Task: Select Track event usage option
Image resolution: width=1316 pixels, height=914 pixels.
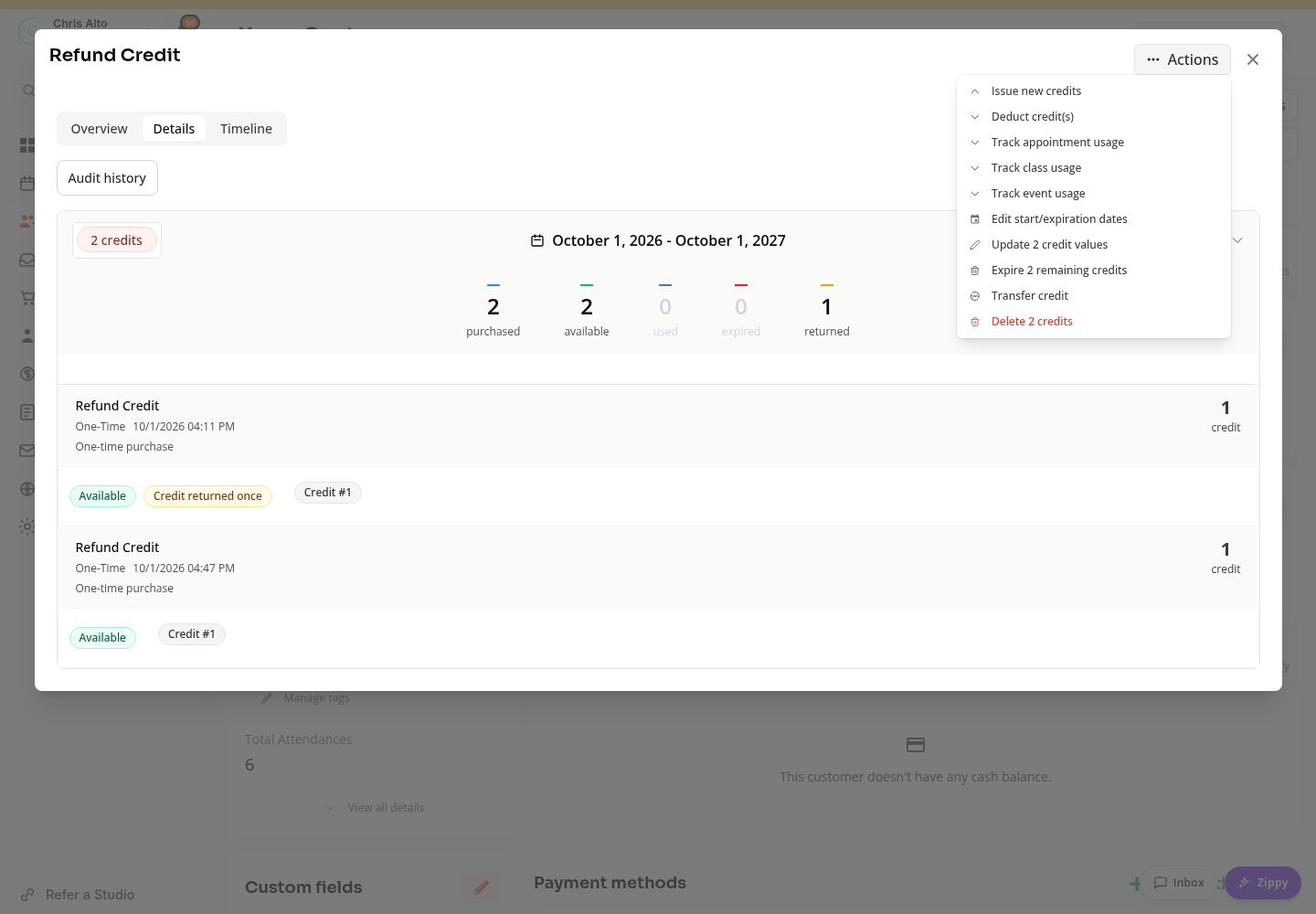Action: pos(1093,194)
